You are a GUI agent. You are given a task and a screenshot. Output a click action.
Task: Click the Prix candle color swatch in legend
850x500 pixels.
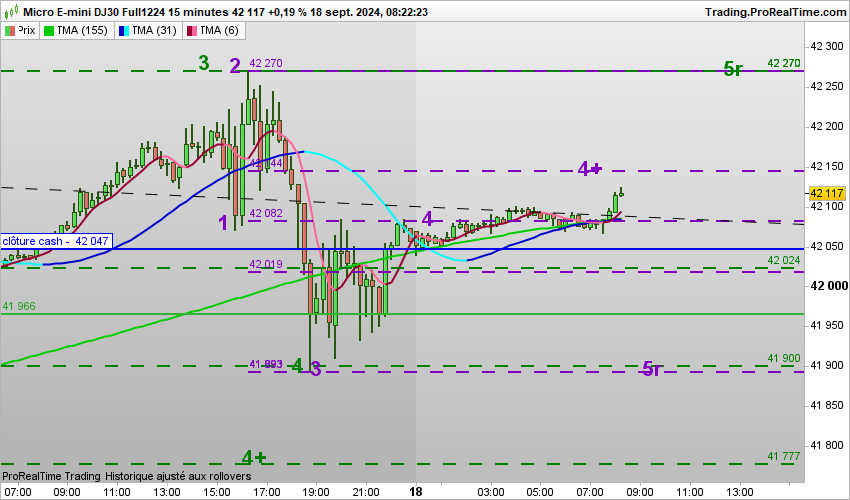pyautogui.click(x=9, y=31)
